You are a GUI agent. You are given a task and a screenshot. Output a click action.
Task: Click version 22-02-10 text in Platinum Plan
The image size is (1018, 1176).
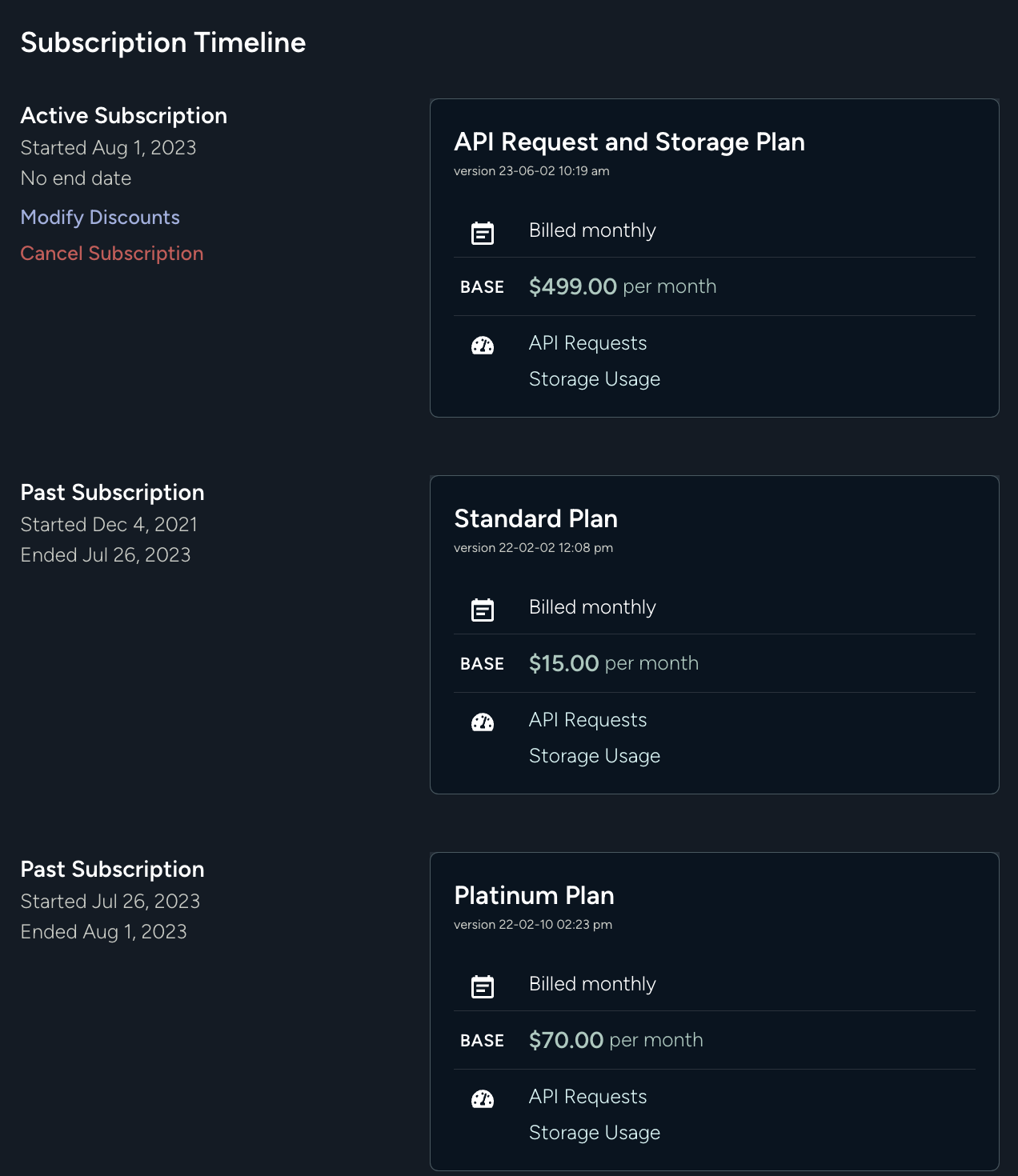pos(532,925)
